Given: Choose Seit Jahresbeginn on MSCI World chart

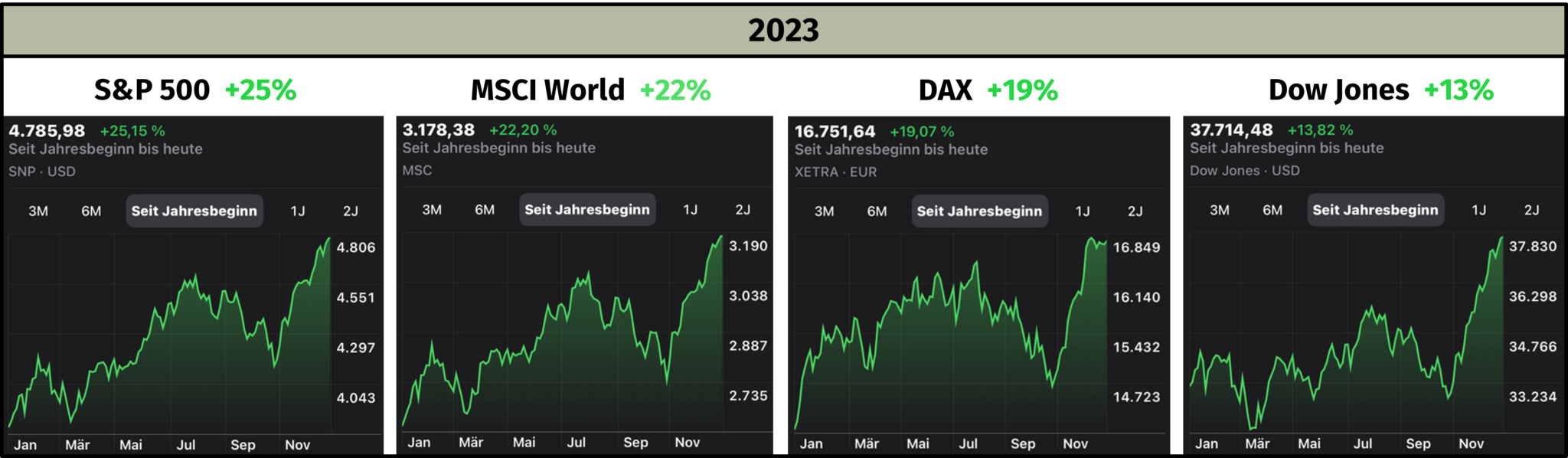Looking at the screenshot, I should tap(587, 210).
